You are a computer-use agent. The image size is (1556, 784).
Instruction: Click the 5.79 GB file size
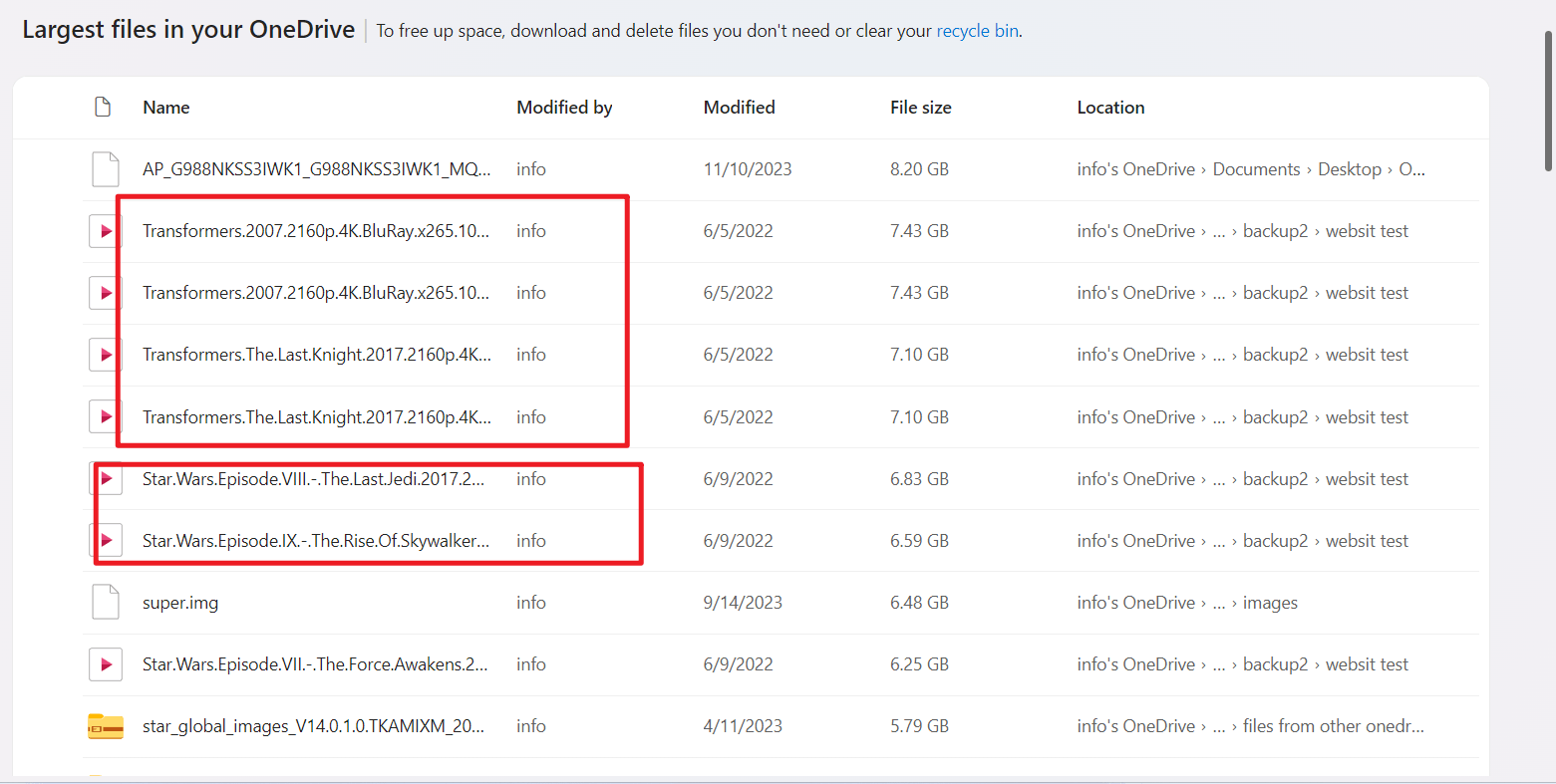click(x=919, y=726)
